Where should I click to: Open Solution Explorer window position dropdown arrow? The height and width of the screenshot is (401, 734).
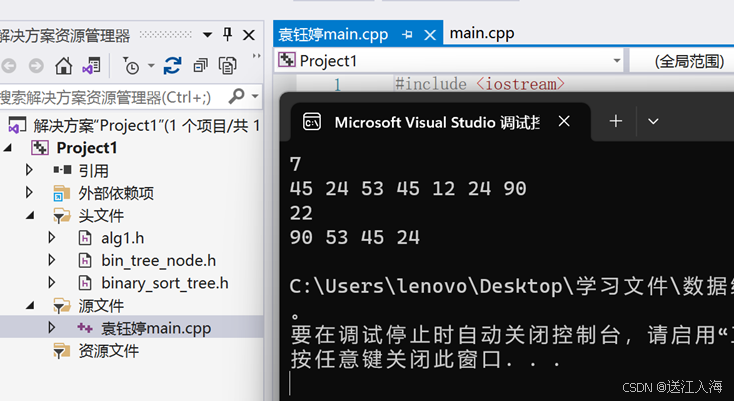point(207,35)
